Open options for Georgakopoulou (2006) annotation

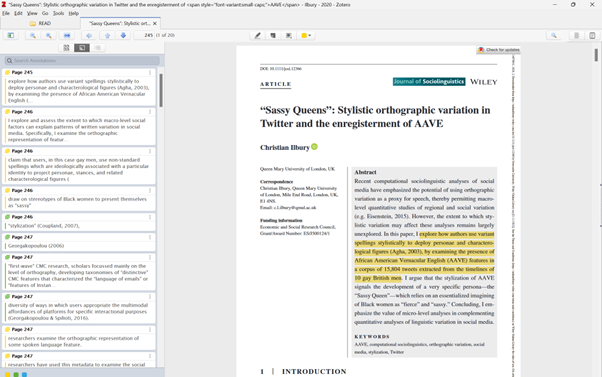[x=150, y=237]
